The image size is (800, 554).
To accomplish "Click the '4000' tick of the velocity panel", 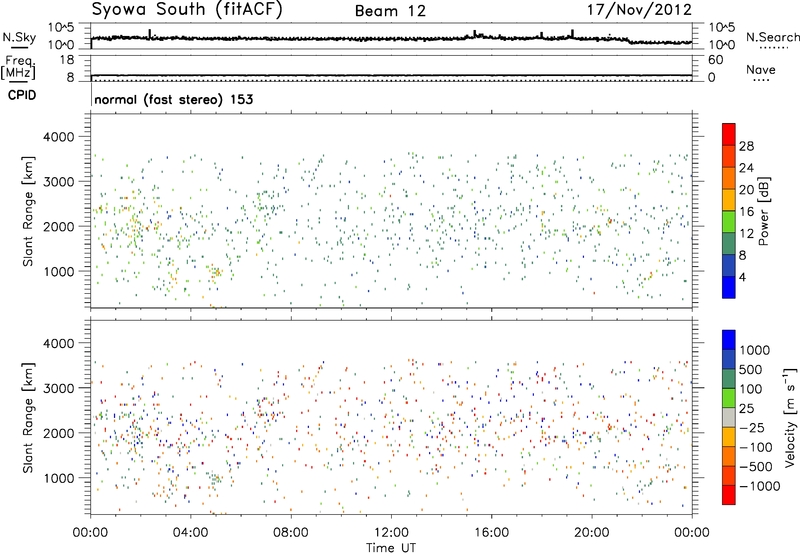I will tap(59, 343).
